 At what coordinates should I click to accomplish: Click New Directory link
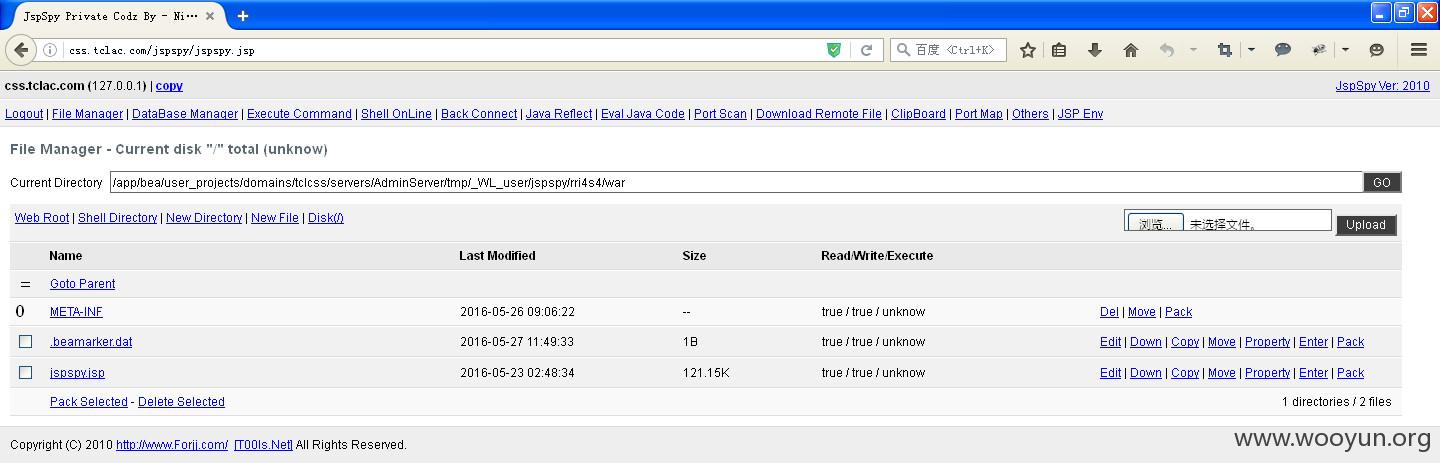(x=204, y=218)
